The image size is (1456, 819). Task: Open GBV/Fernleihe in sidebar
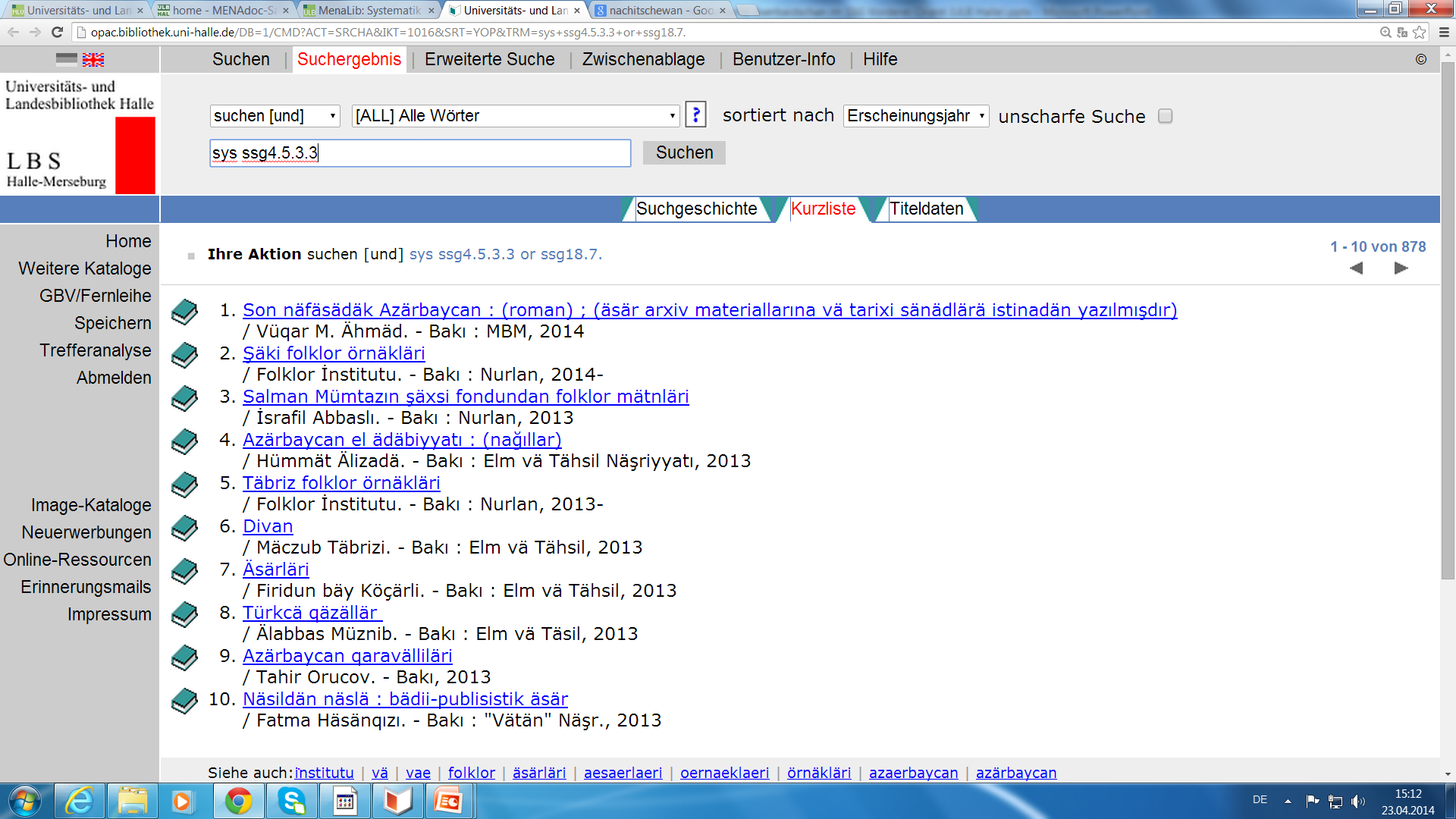coord(96,296)
